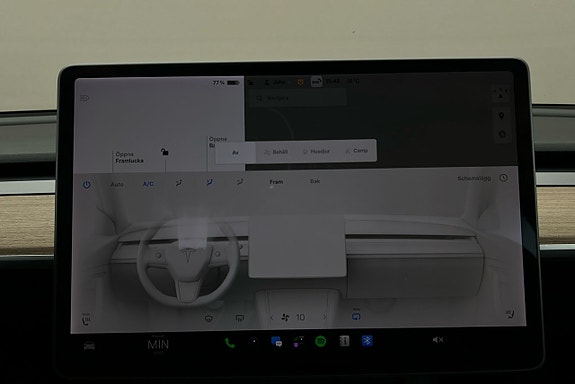The width and height of the screenshot is (575, 384).
Task: Select the Camp mode option
Action: coord(356,151)
